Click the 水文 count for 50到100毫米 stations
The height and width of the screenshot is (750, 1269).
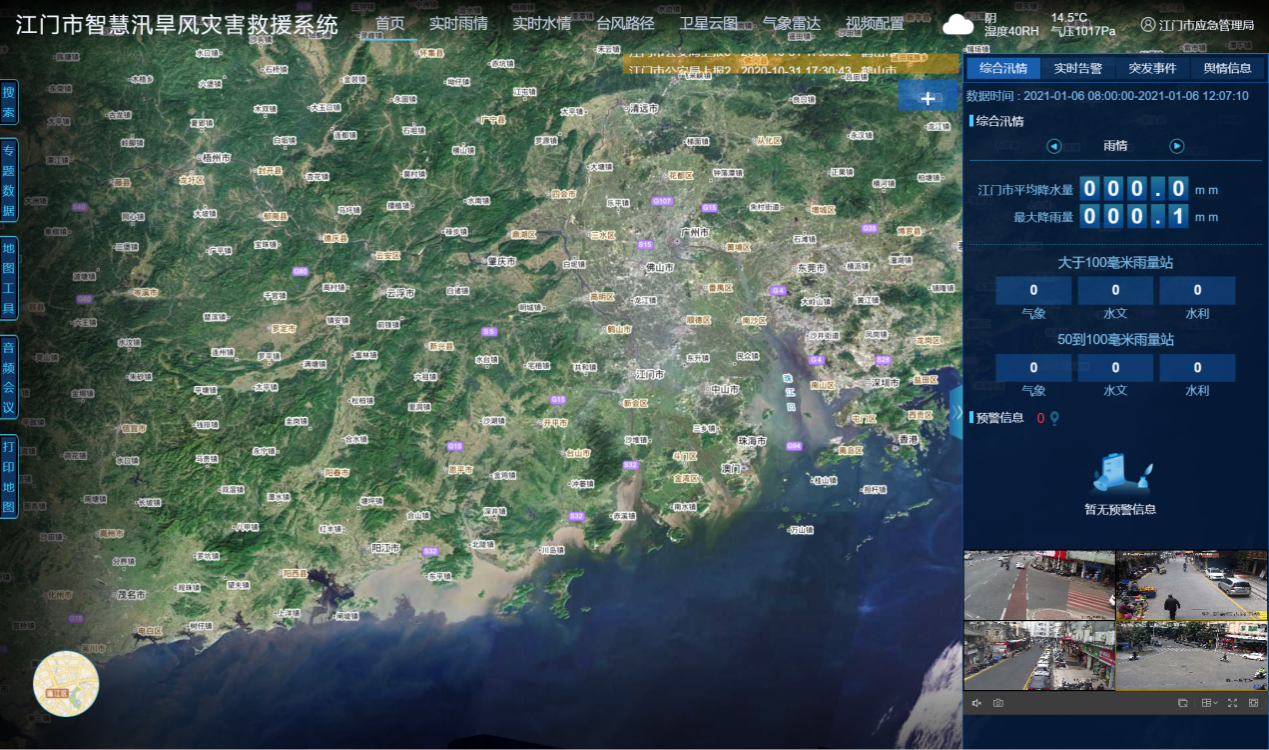pyautogui.click(x=1116, y=368)
